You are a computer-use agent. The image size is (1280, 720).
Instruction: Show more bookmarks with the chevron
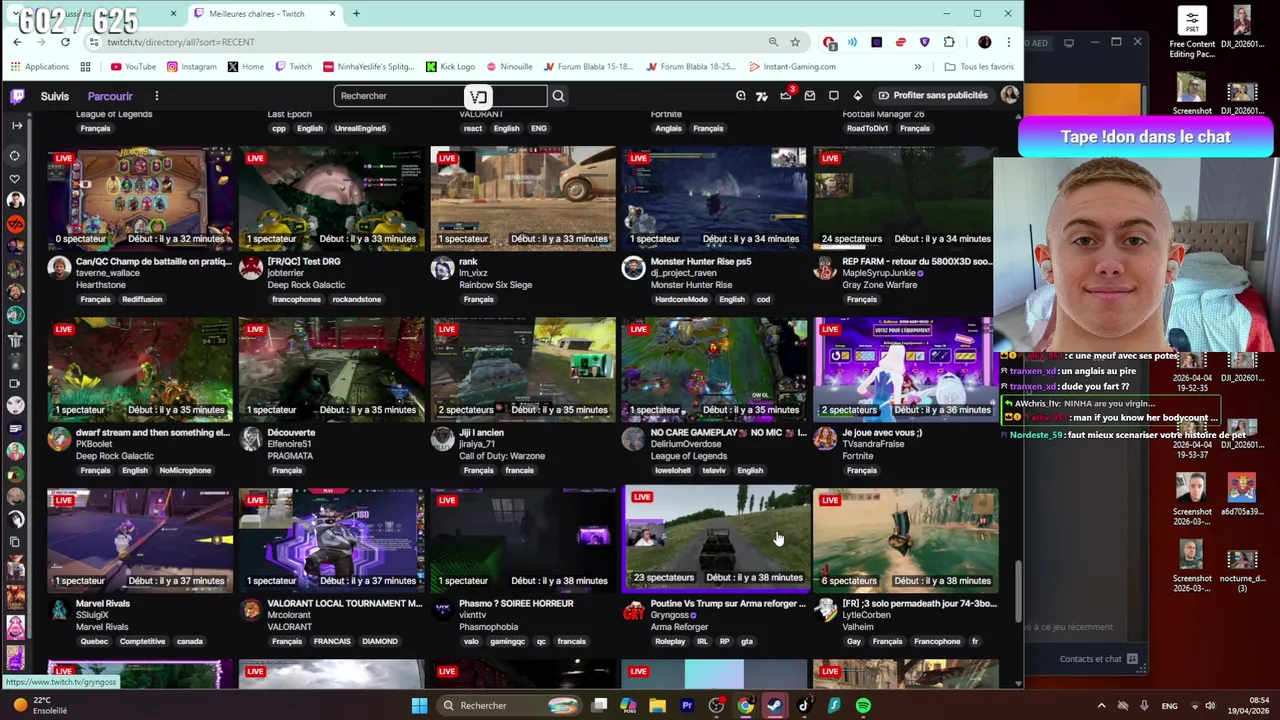click(x=917, y=67)
